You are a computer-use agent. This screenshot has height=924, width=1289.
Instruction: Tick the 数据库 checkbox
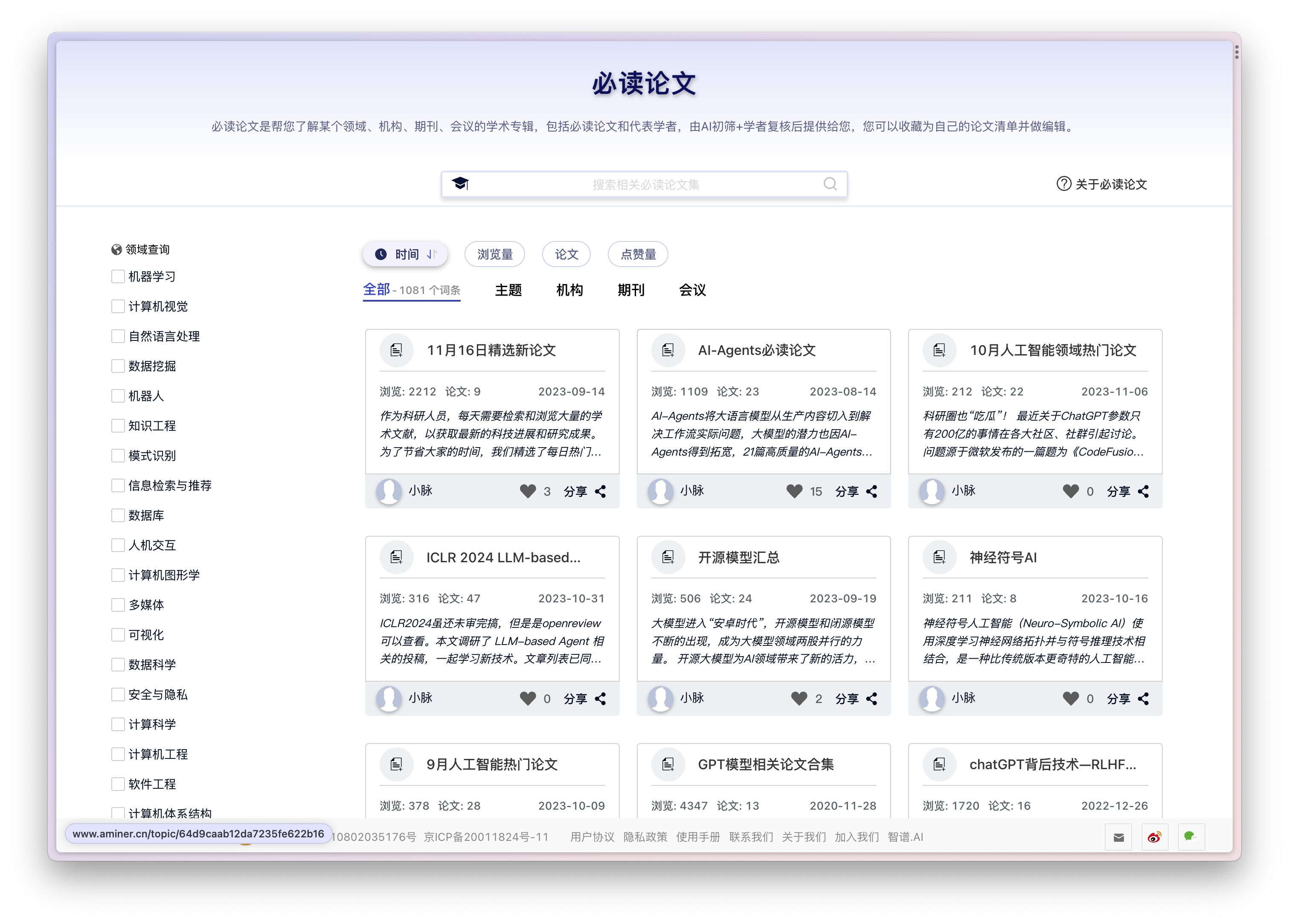coord(118,515)
